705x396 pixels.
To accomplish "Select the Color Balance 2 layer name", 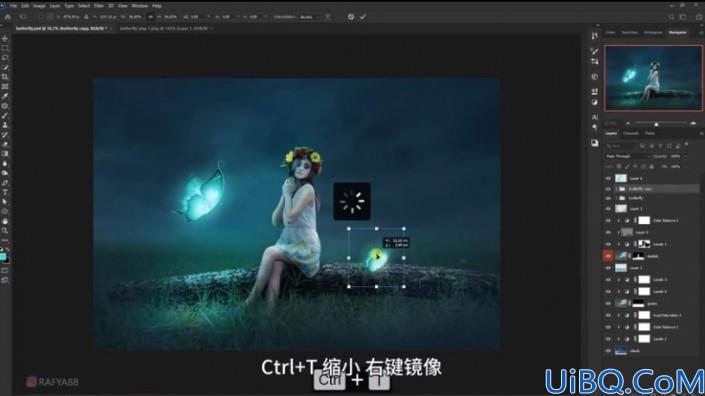I will (666, 221).
